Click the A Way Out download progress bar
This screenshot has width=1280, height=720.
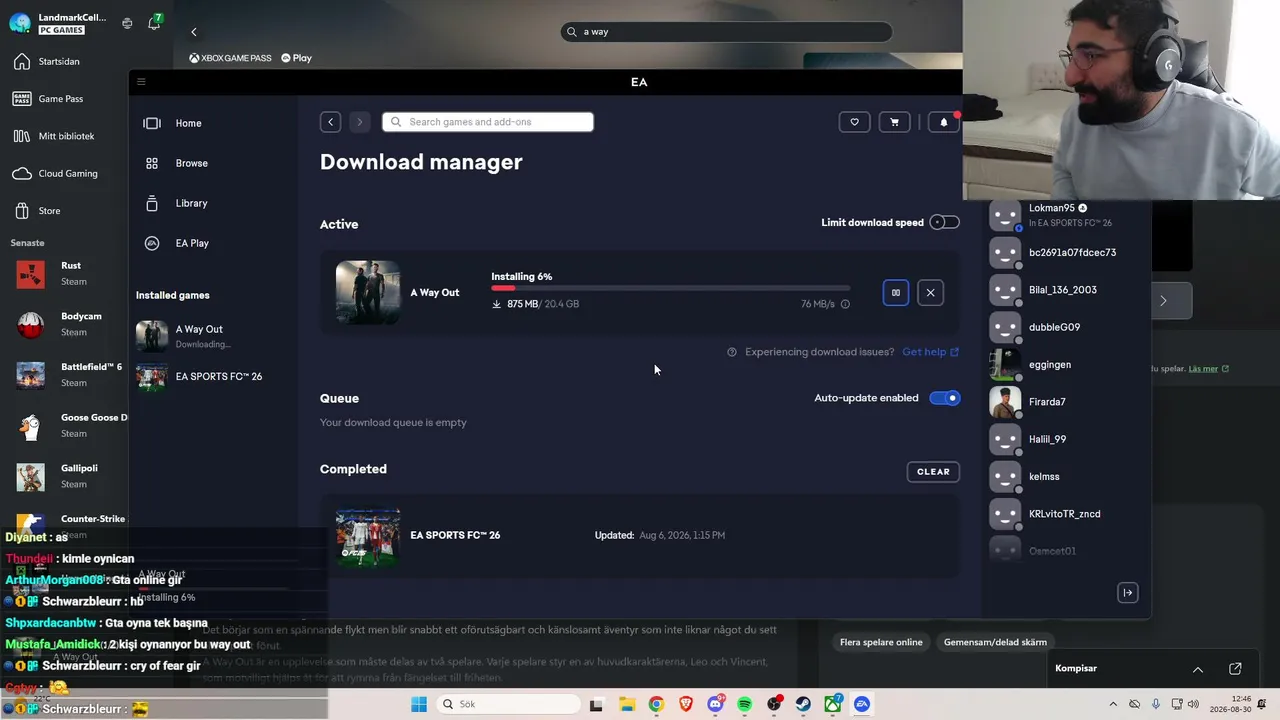click(670, 289)
